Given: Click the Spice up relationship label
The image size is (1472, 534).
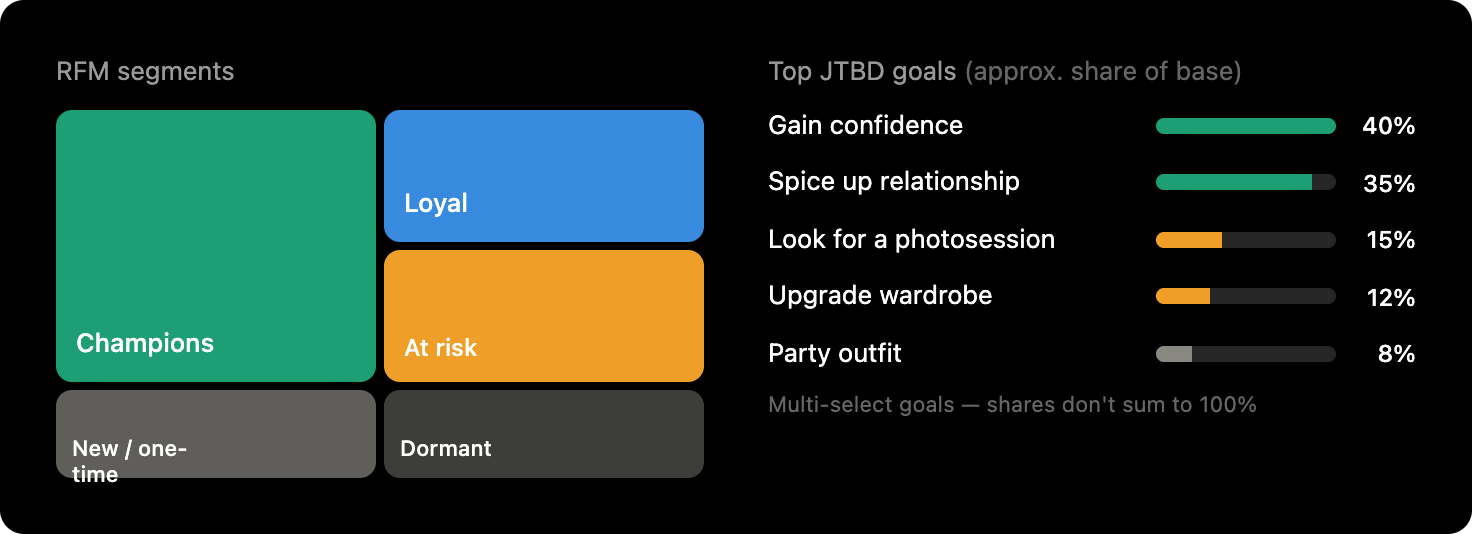Looking at the screenshot, I should 894,182.
